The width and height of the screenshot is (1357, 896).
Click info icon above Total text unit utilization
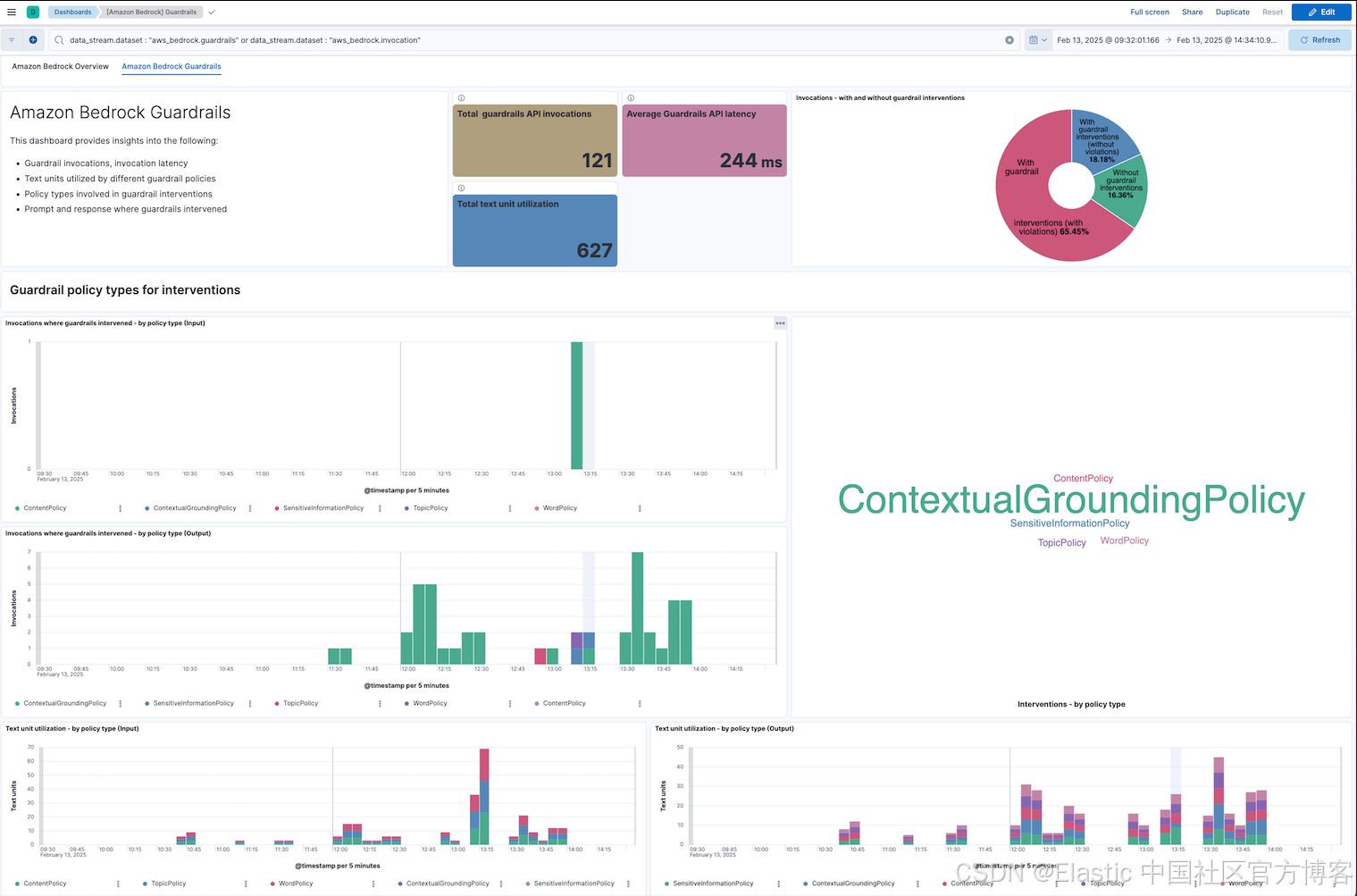[x=461, y=188]
